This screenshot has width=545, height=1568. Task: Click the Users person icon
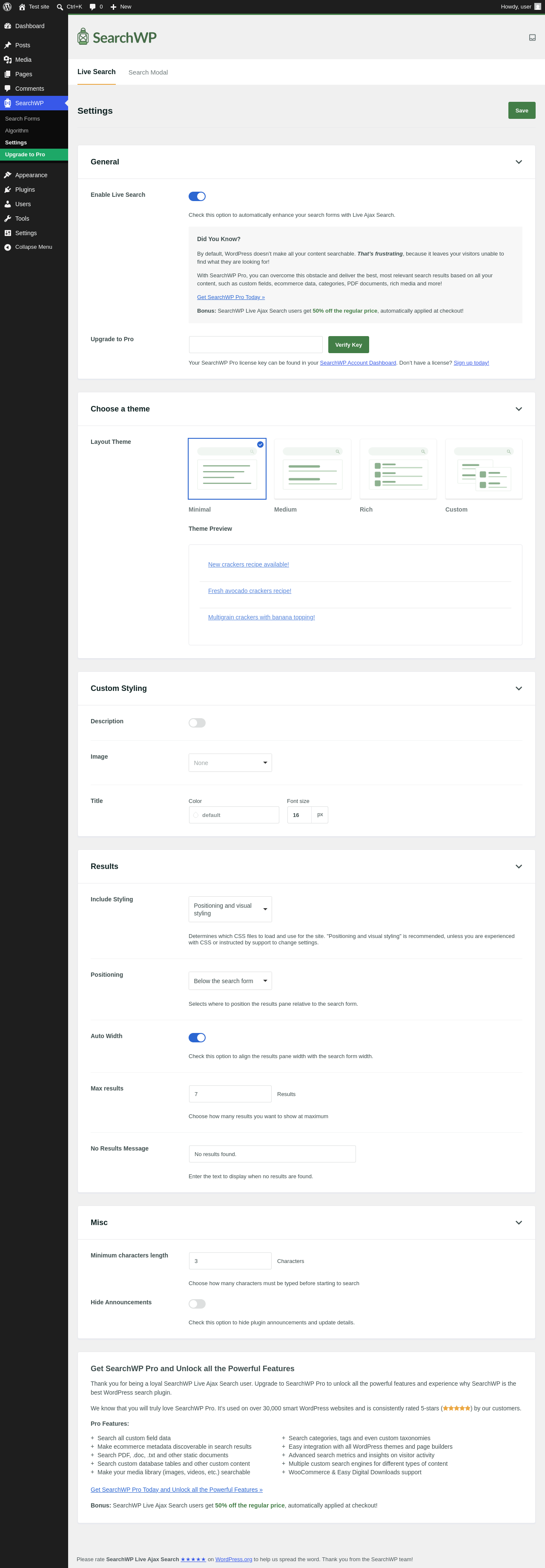pyautogui.click(x=7, y=204)
